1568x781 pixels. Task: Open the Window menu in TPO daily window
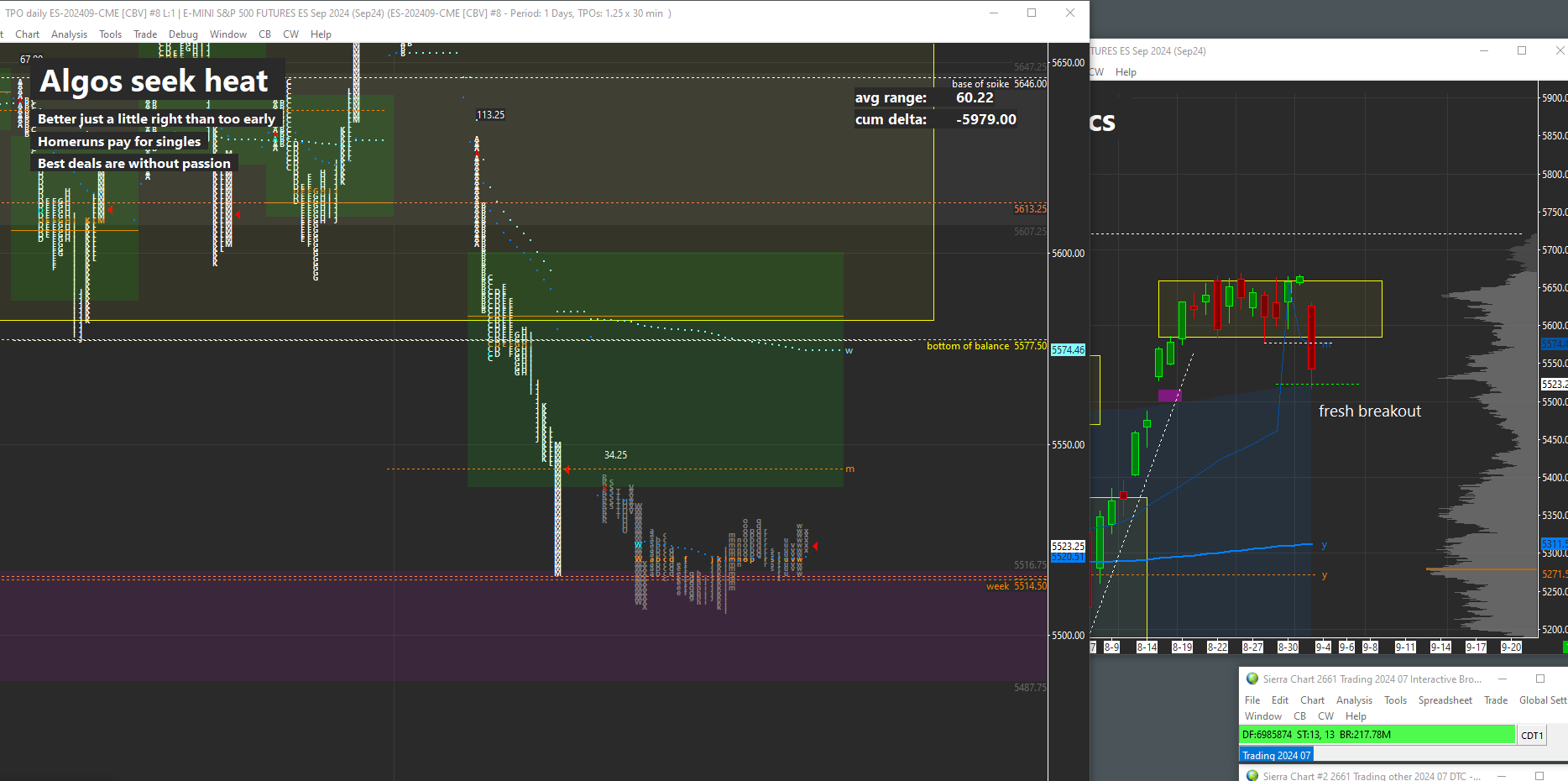pyautogui.click(x=227, y=34)
